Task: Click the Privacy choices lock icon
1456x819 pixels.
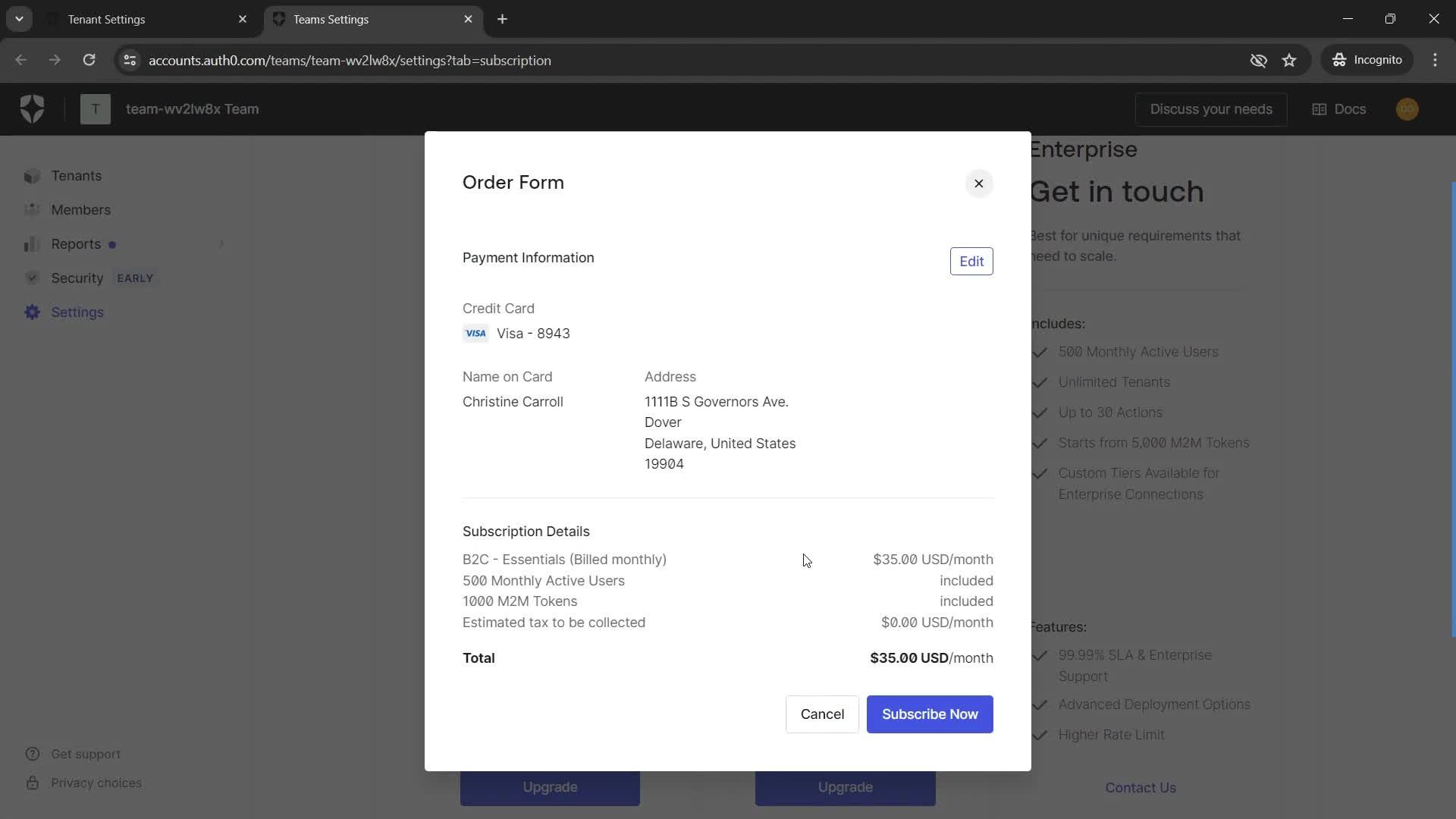Action: 32,783
